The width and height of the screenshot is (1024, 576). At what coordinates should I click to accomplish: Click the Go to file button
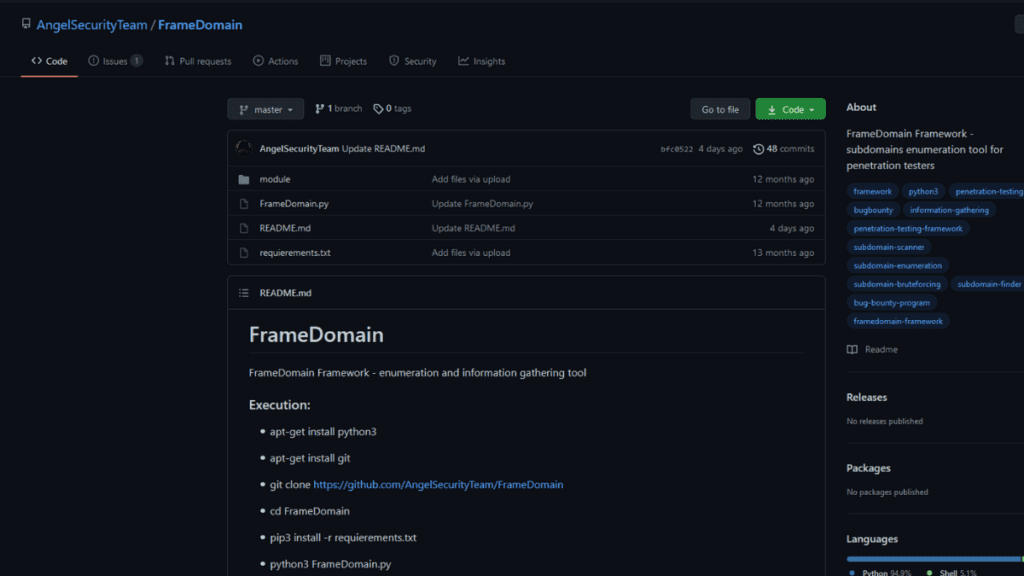click(720, 109)
